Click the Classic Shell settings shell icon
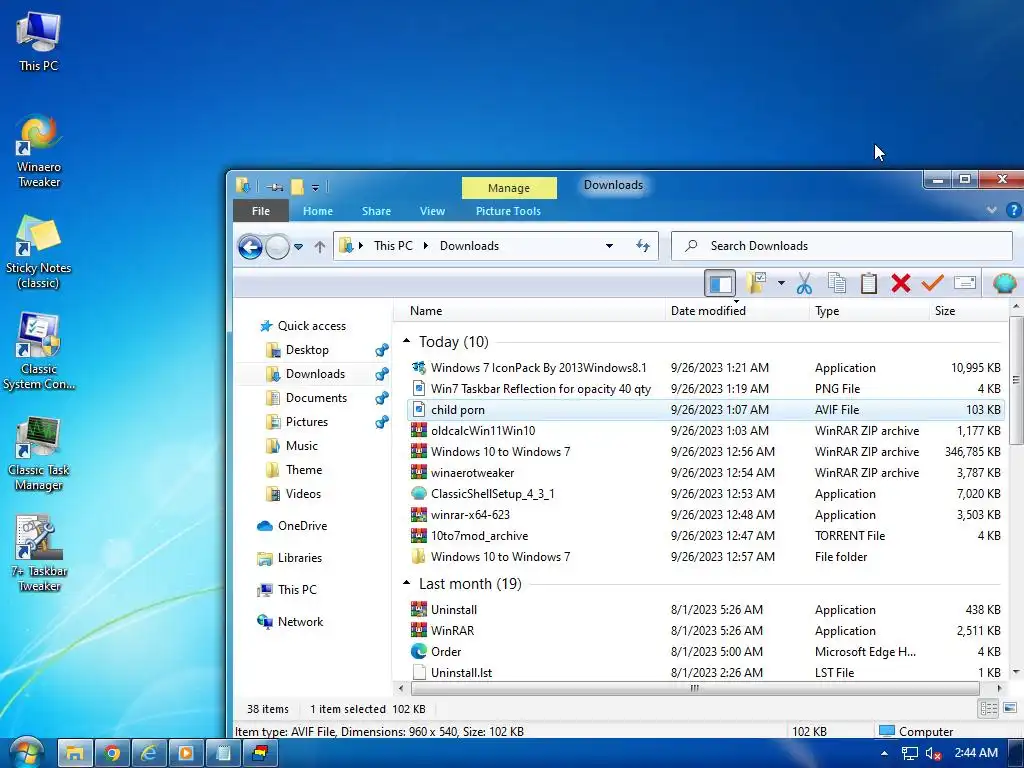 click(1004, 283)
